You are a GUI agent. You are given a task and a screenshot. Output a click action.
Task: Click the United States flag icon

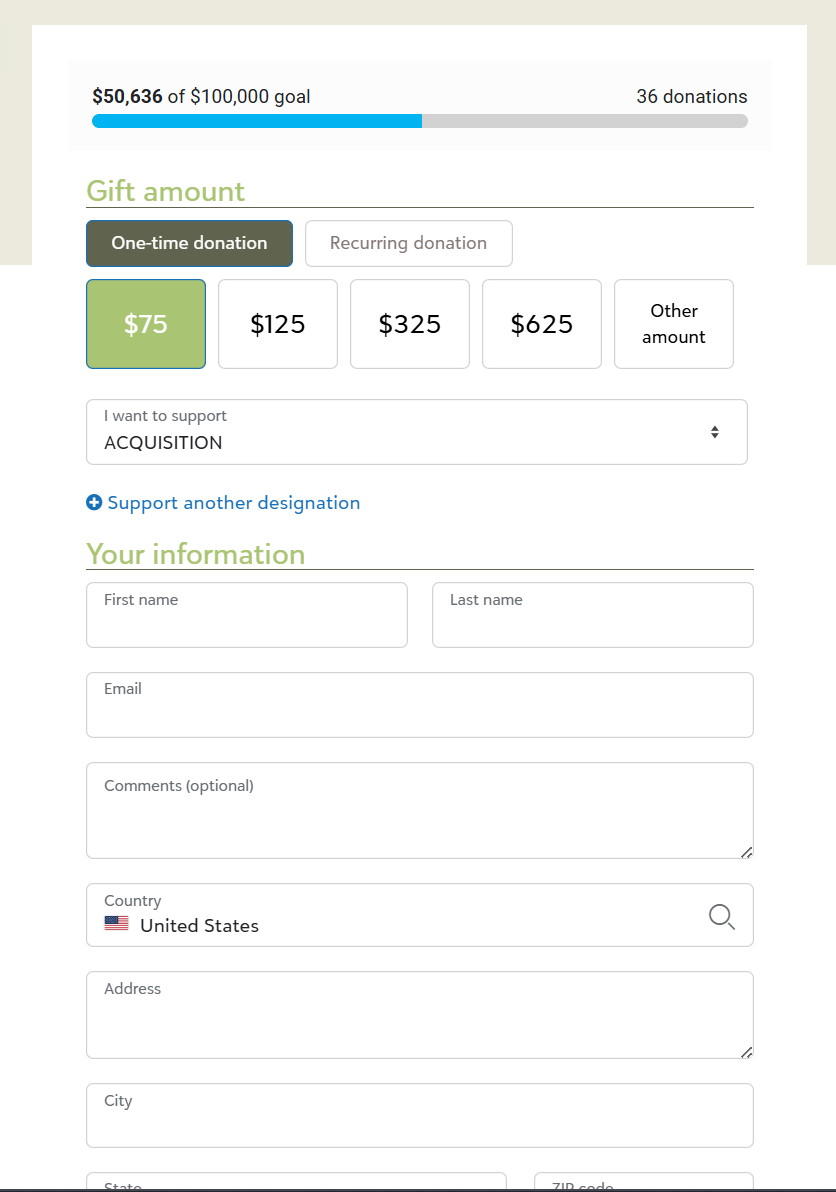(x=115, y=924)
